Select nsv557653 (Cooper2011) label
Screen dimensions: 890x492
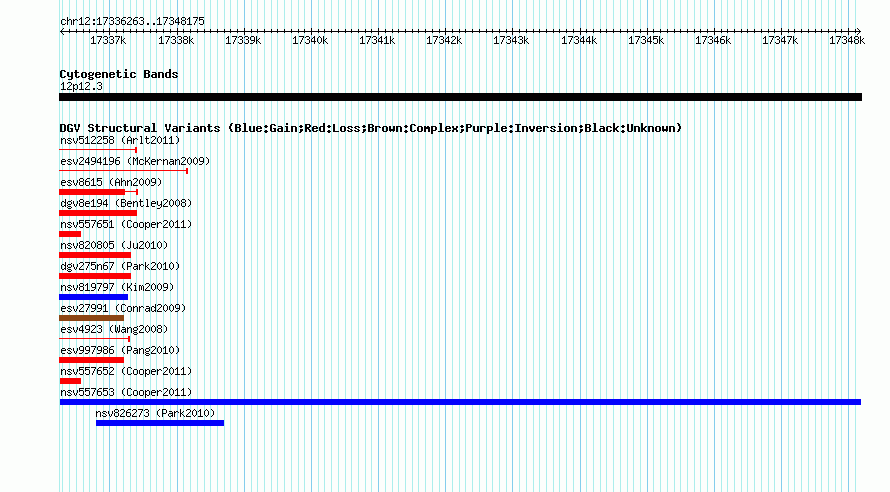click(126, 392)
